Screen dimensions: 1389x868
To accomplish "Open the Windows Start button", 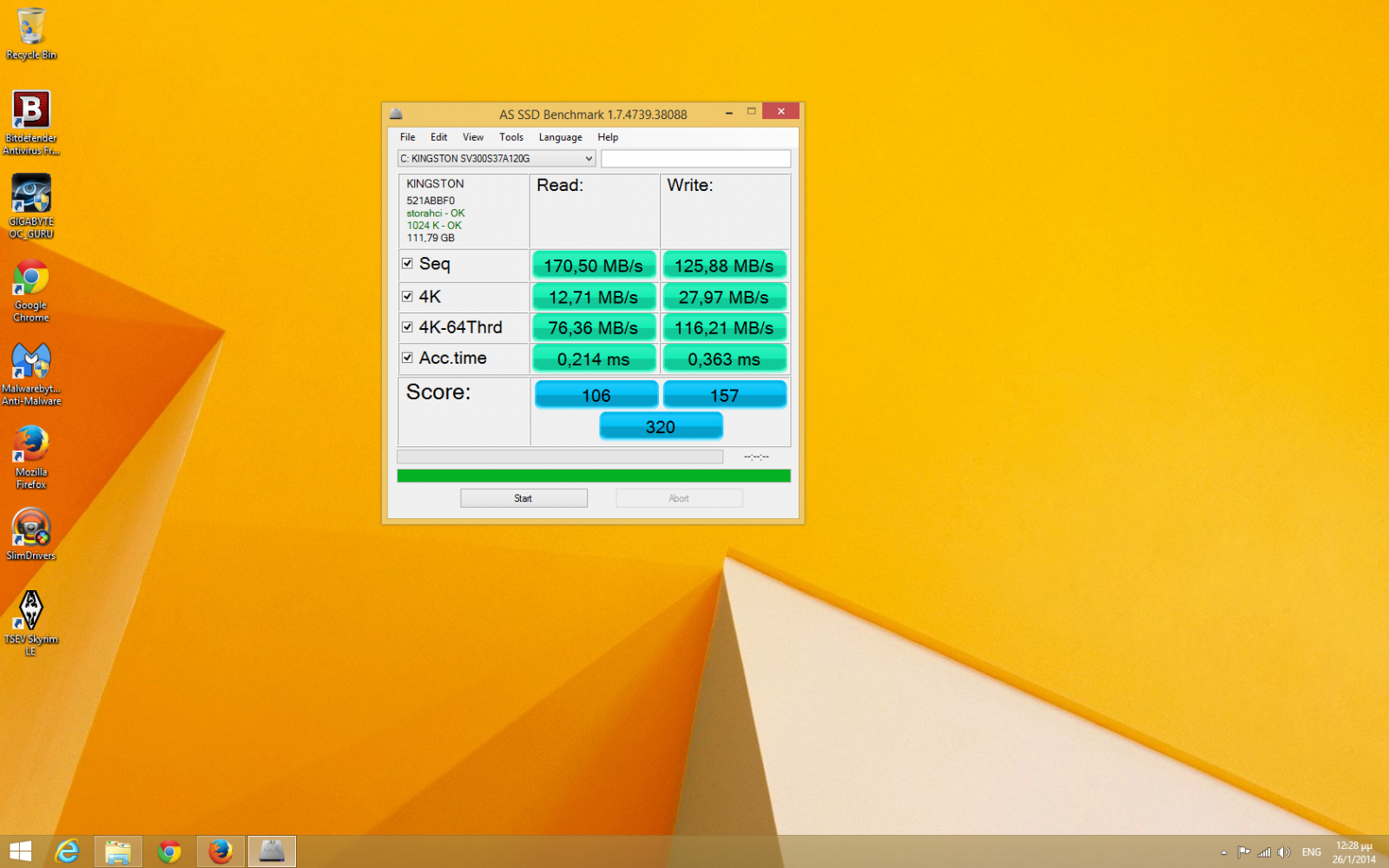I will click(20, 852).
